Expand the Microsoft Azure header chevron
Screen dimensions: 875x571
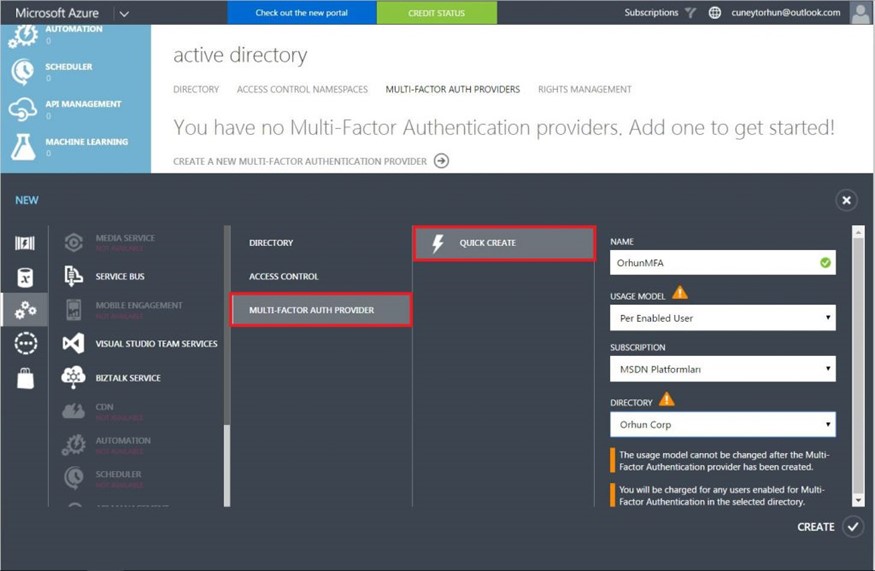coord(124,13)
